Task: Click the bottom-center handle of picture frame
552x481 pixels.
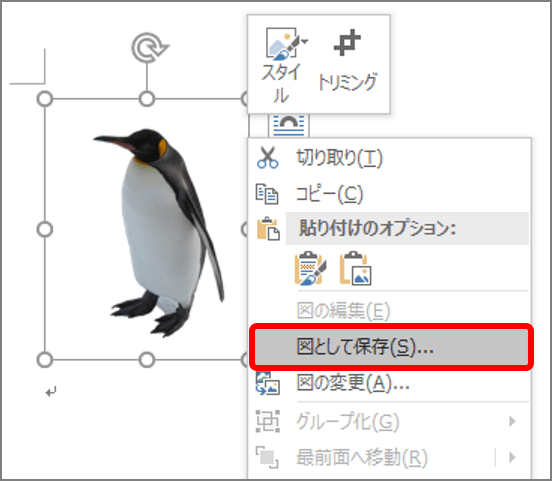Action: pos(147,360)
